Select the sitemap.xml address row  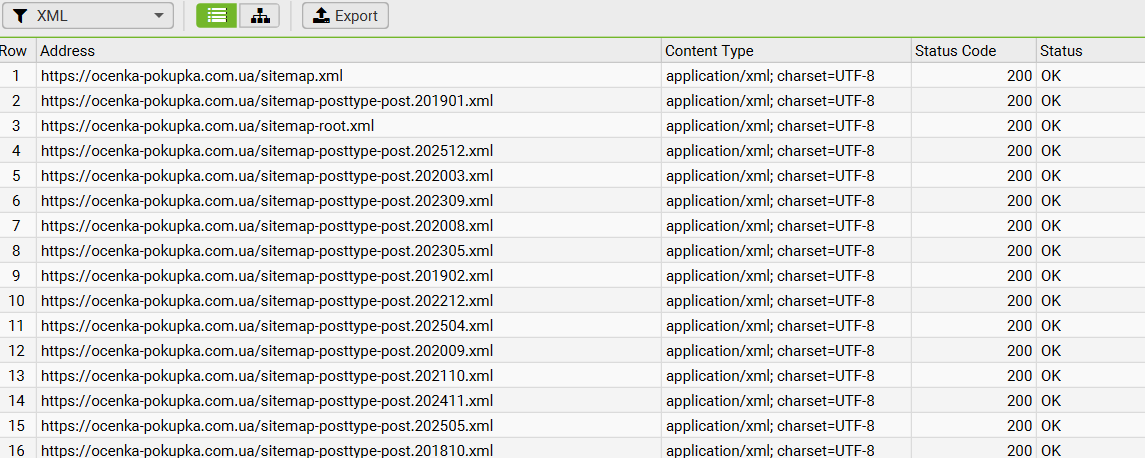tap(192, 76)
